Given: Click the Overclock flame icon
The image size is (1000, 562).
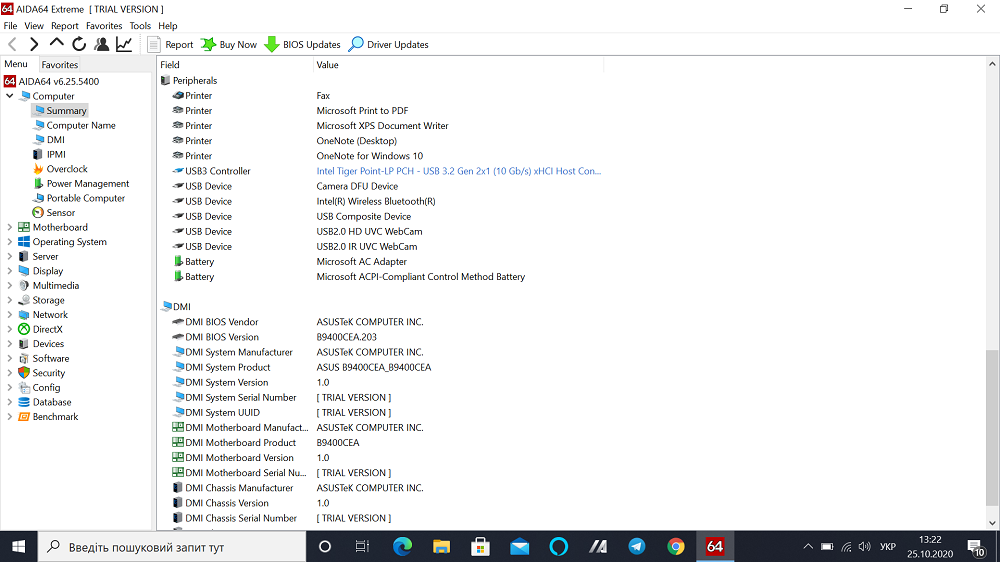Looking at the screenshot, I should tap(38, 169).
